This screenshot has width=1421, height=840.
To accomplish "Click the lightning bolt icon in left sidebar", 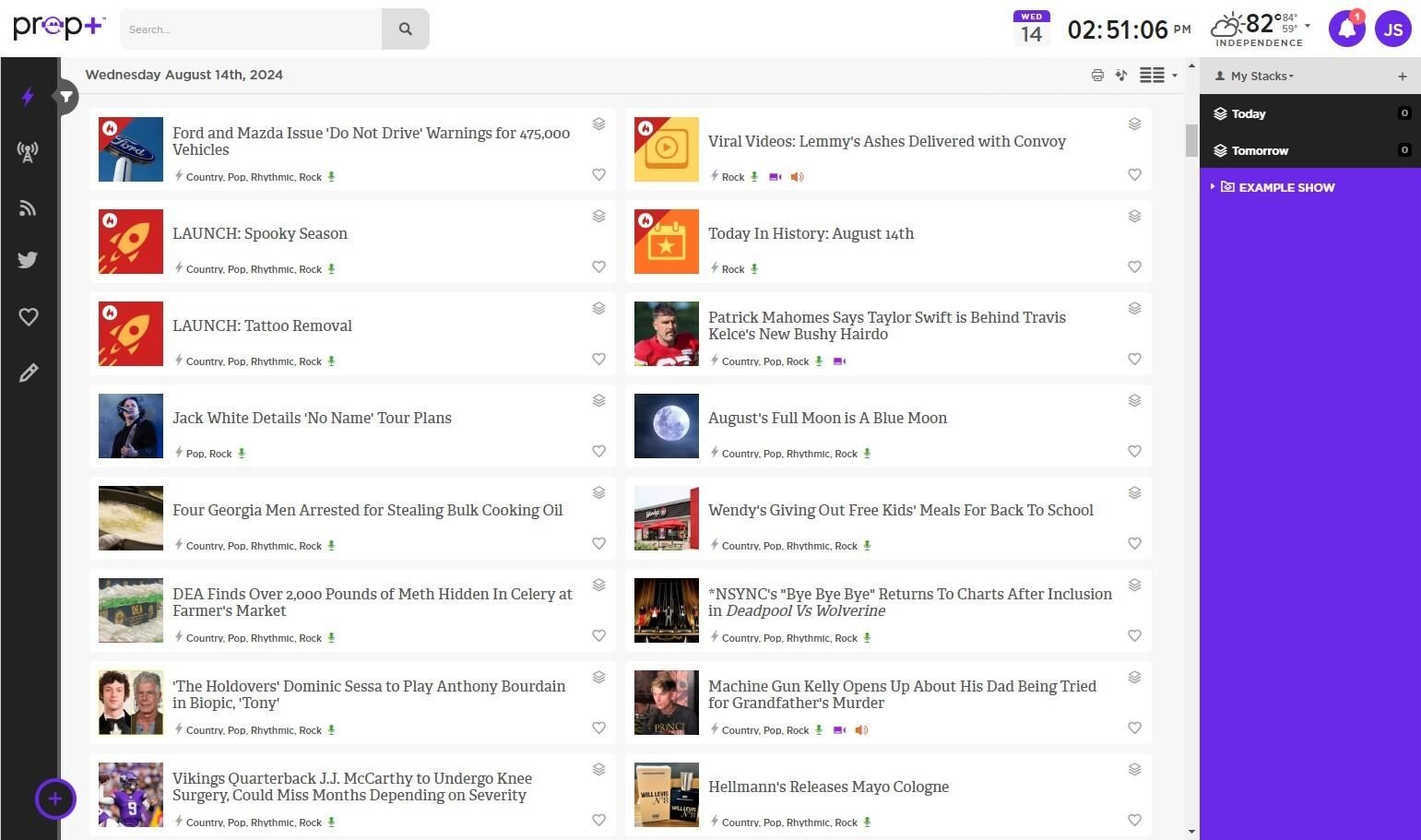I will click(x=28, y=97).
